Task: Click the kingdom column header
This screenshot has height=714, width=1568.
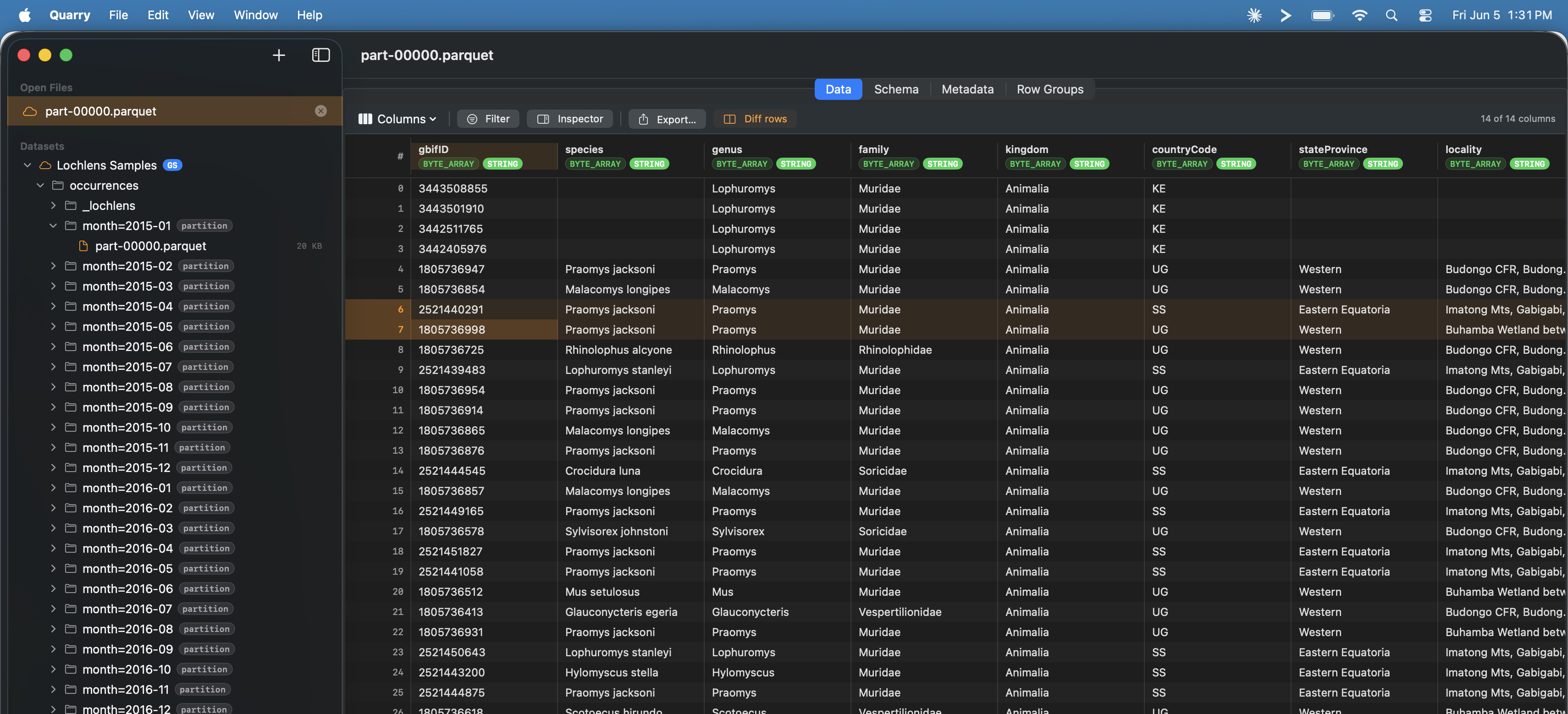Action: coord(1070,156)
